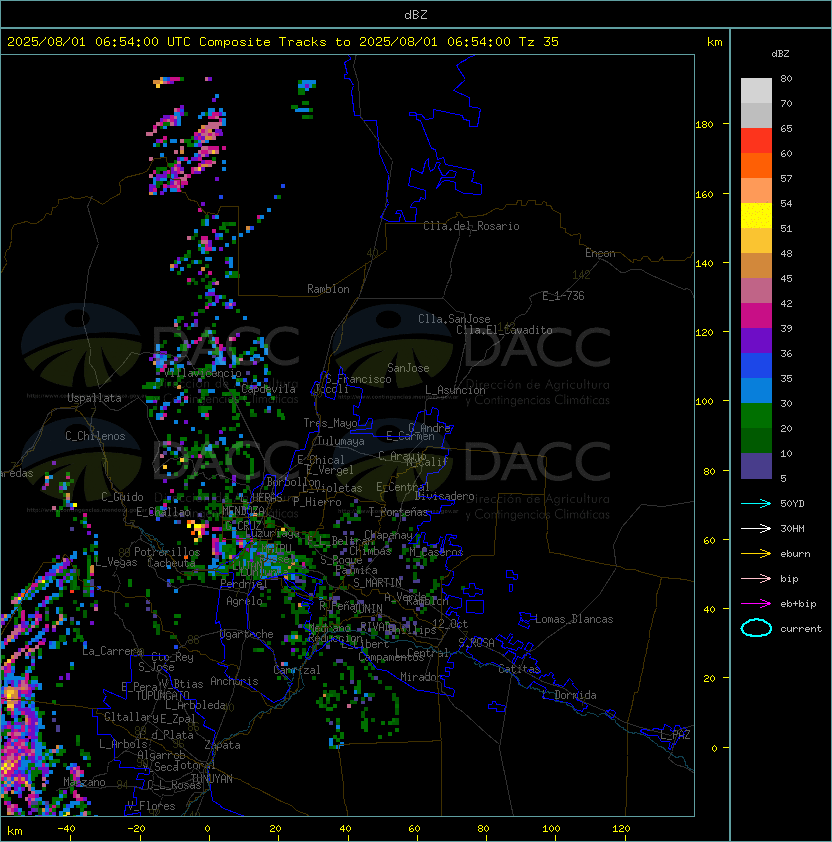Click the dBZ heading above the color scale
The image size is (832, 842).
coord(780,54)
